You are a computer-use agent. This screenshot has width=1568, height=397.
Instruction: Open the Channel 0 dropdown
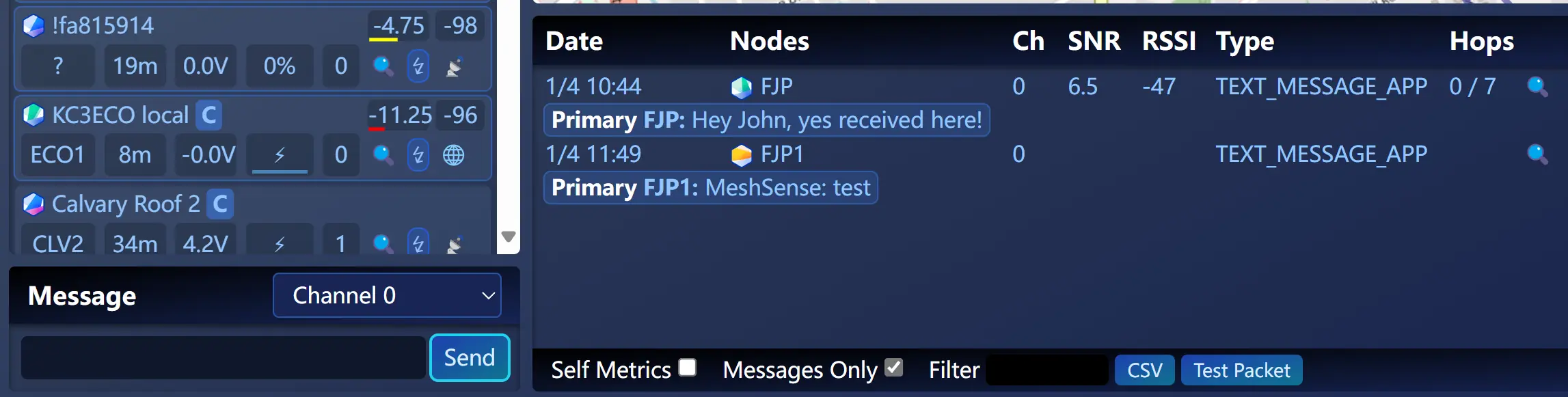coord(387,295)
